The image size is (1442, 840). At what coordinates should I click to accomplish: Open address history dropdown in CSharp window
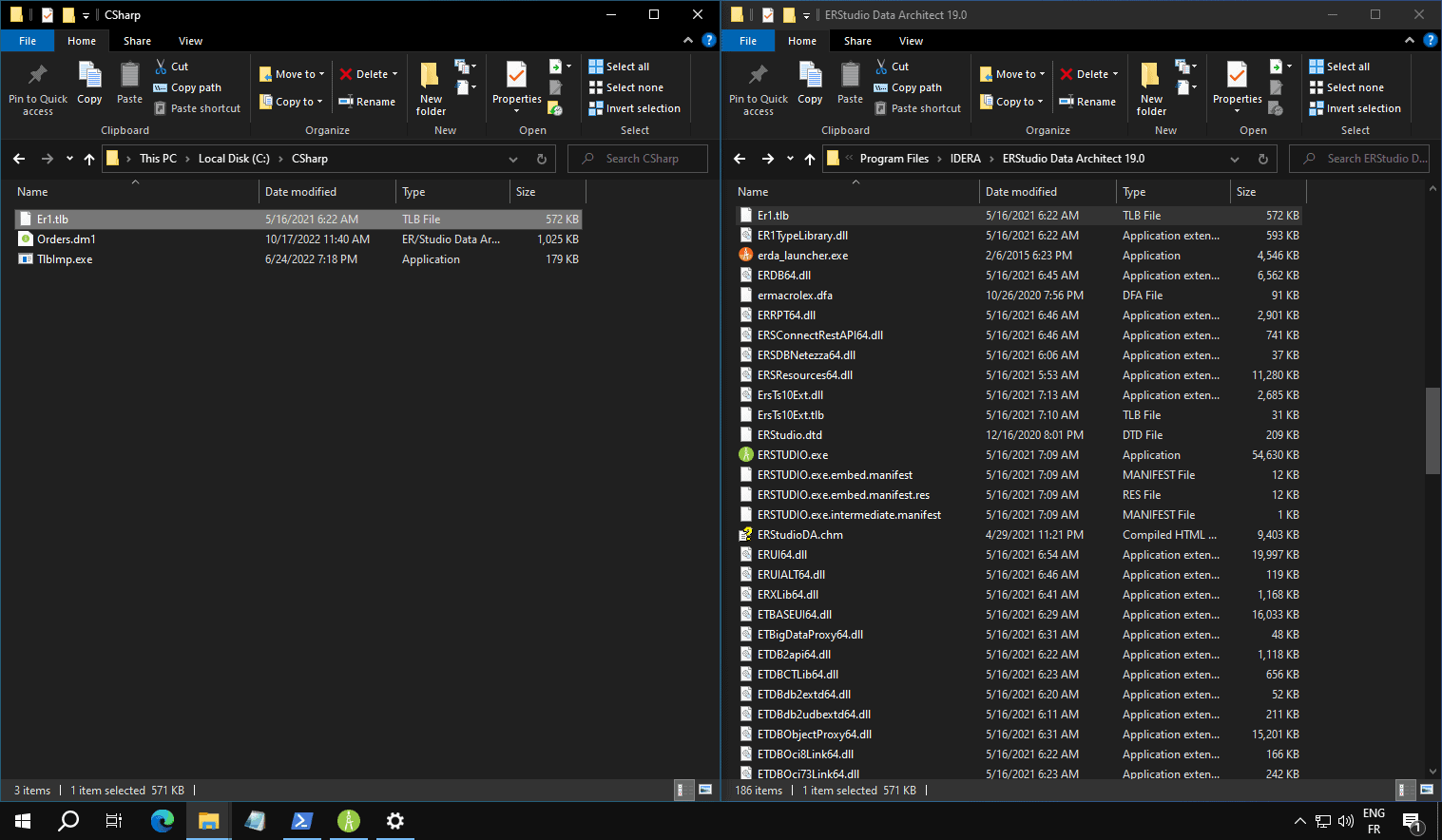[513, 159]
